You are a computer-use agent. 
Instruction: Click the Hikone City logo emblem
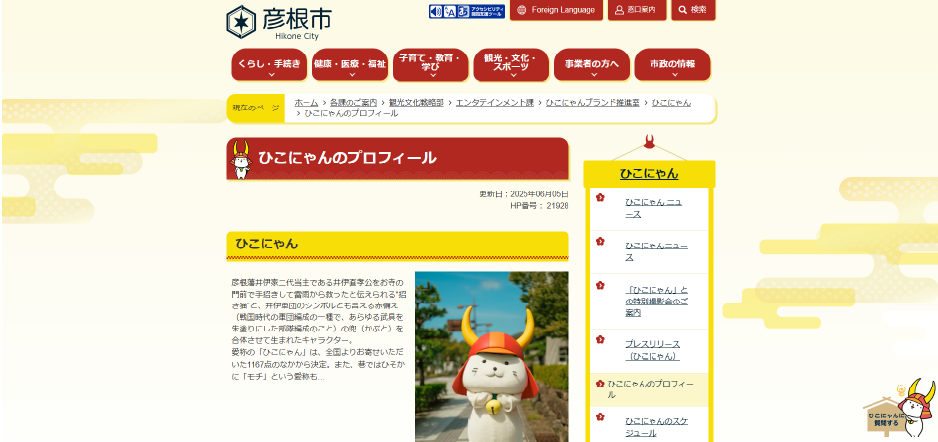tap(241, 20)
